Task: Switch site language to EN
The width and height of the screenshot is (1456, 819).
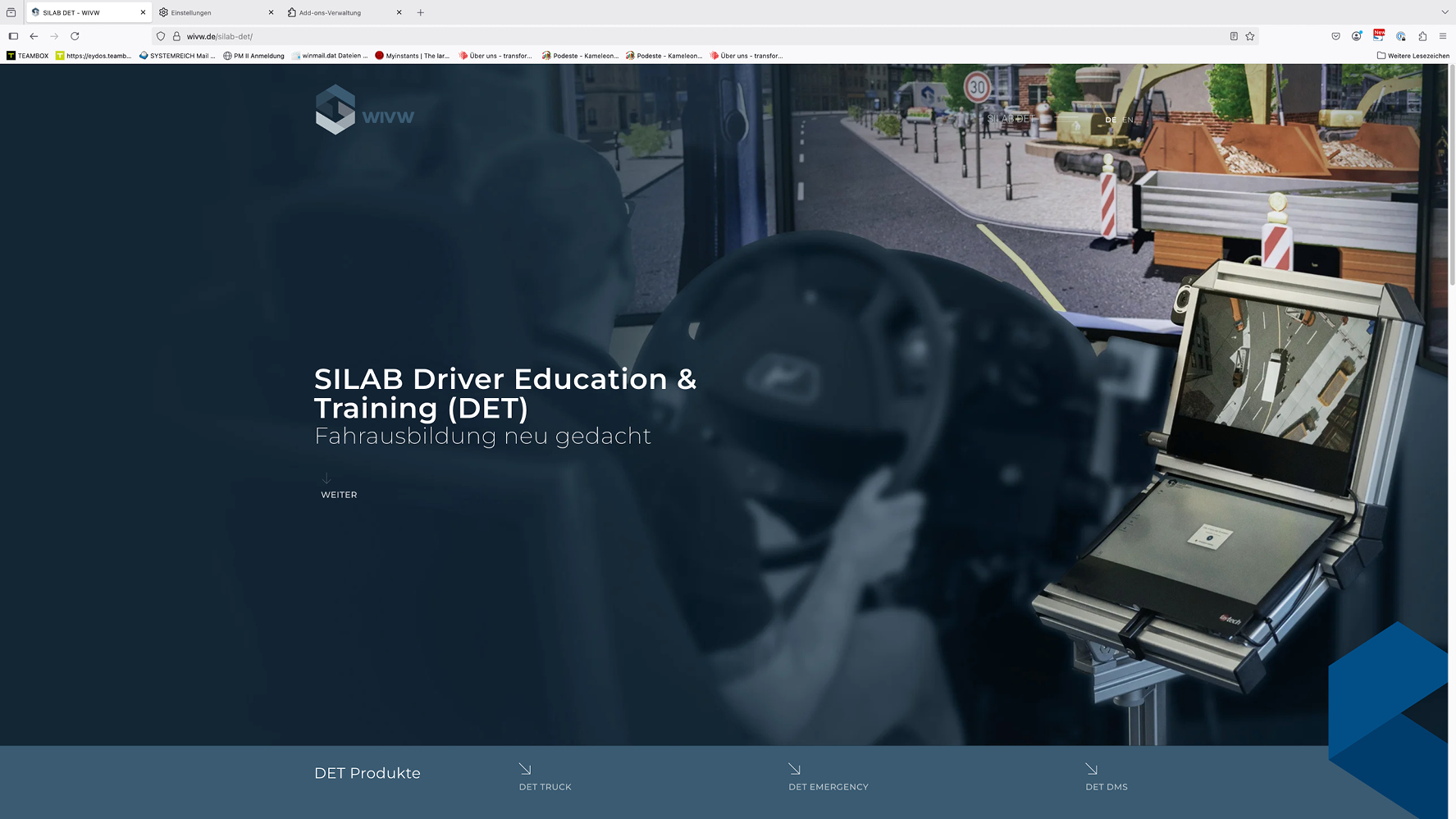Action: click(x=1129, y=120)
